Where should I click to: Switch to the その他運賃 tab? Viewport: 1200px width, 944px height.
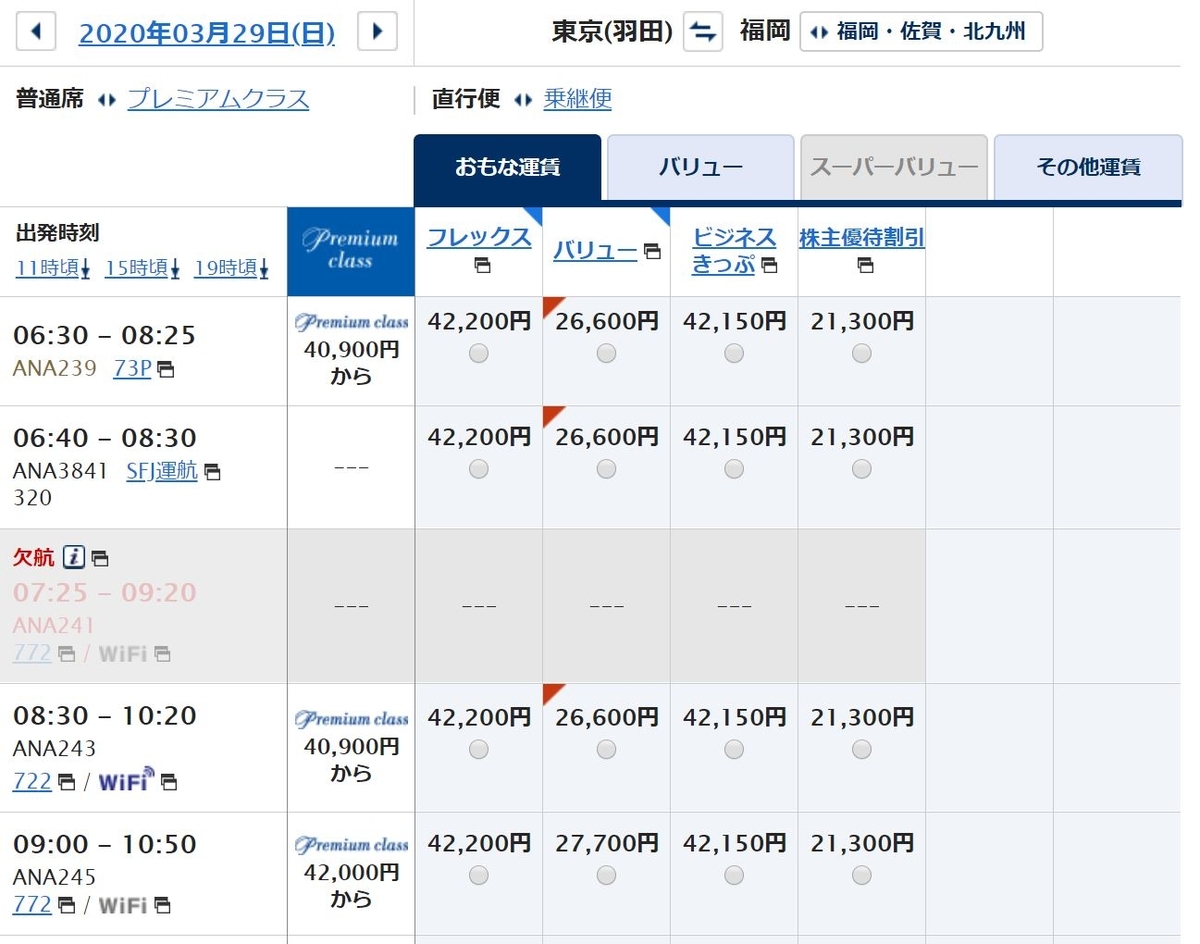1088,168
